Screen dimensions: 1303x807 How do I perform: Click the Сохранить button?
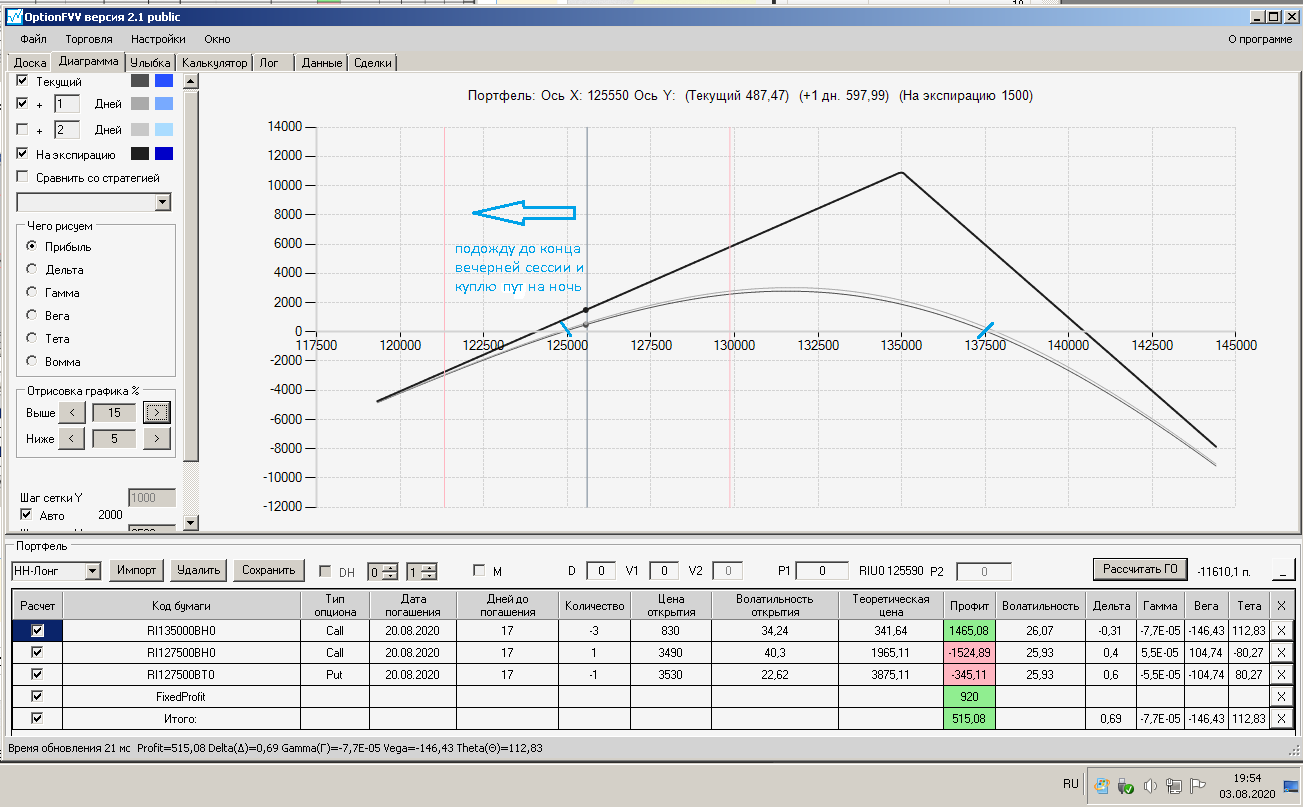coord(269,570)
